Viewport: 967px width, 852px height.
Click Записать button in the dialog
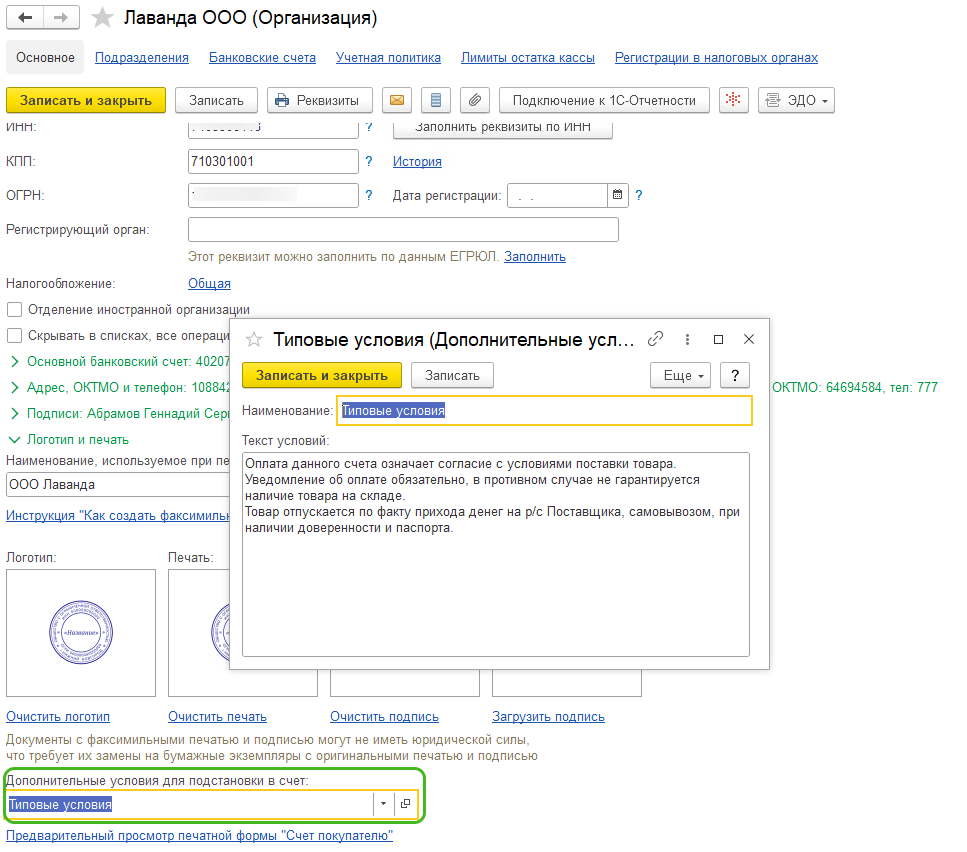point(452,375)
